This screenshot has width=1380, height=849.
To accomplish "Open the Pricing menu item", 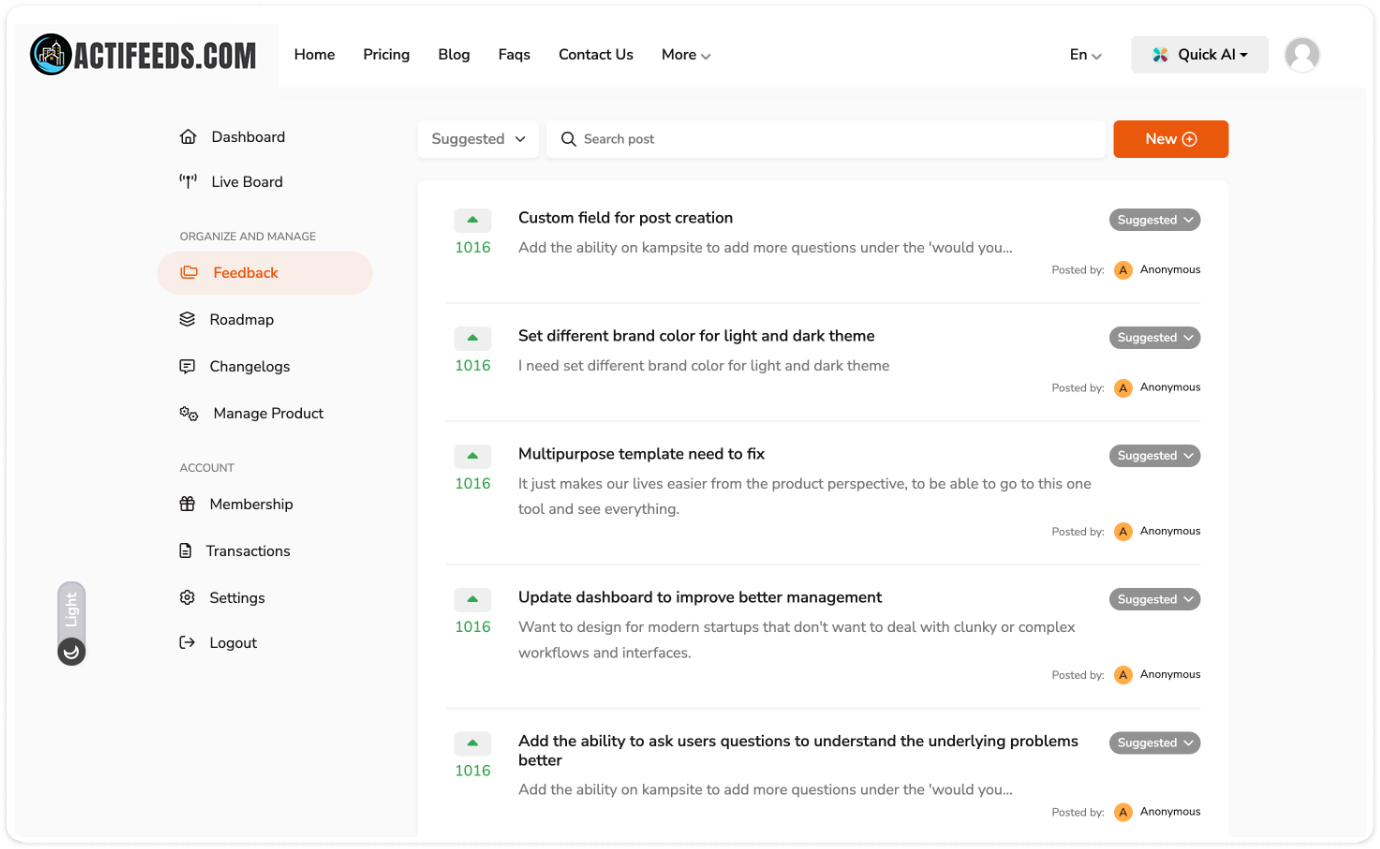I will coord(386,55).
